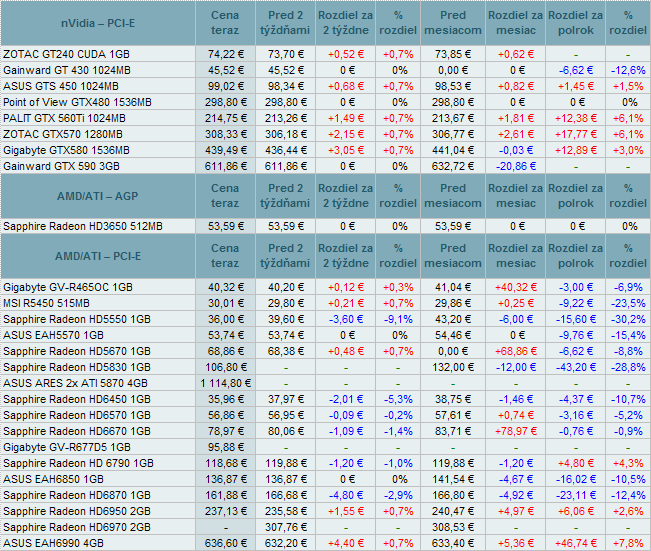The width and height of the screenshot is (651, 551).
Task: Click the -30,2% half-year percentage cell
Action: (x=628, y=319)
